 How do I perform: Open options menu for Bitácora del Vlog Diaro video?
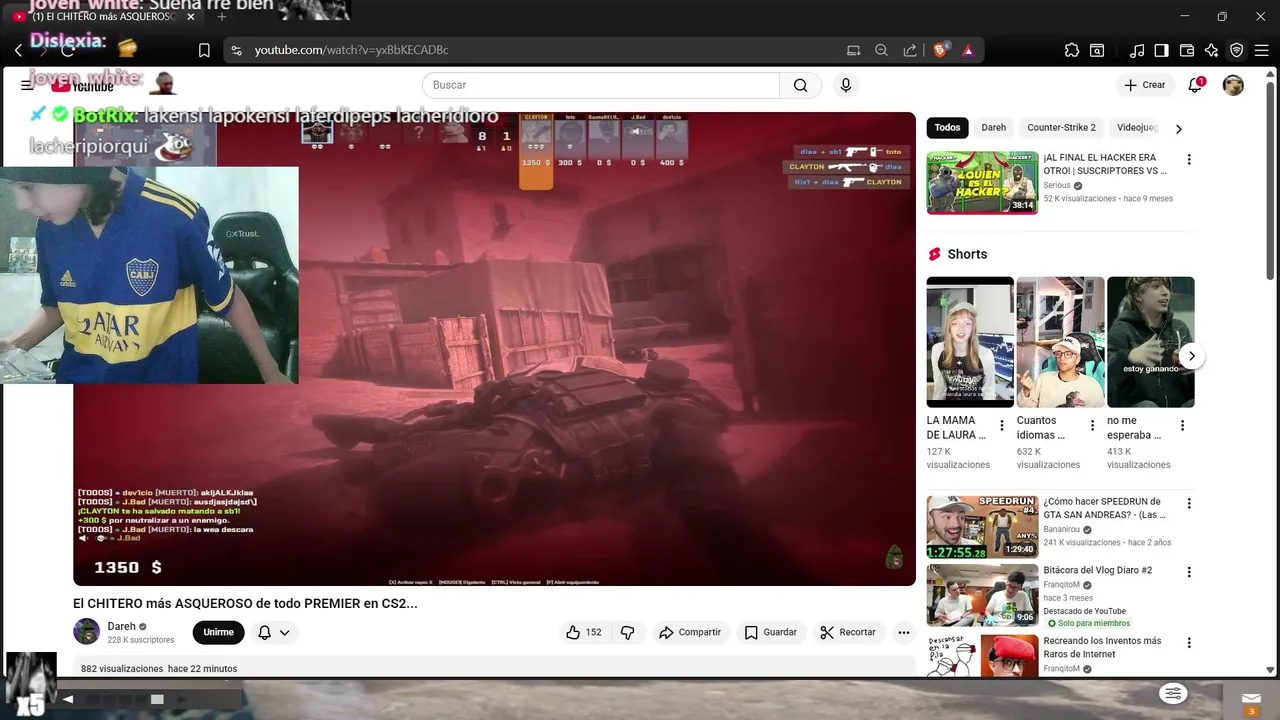(x=1189, y=573)
